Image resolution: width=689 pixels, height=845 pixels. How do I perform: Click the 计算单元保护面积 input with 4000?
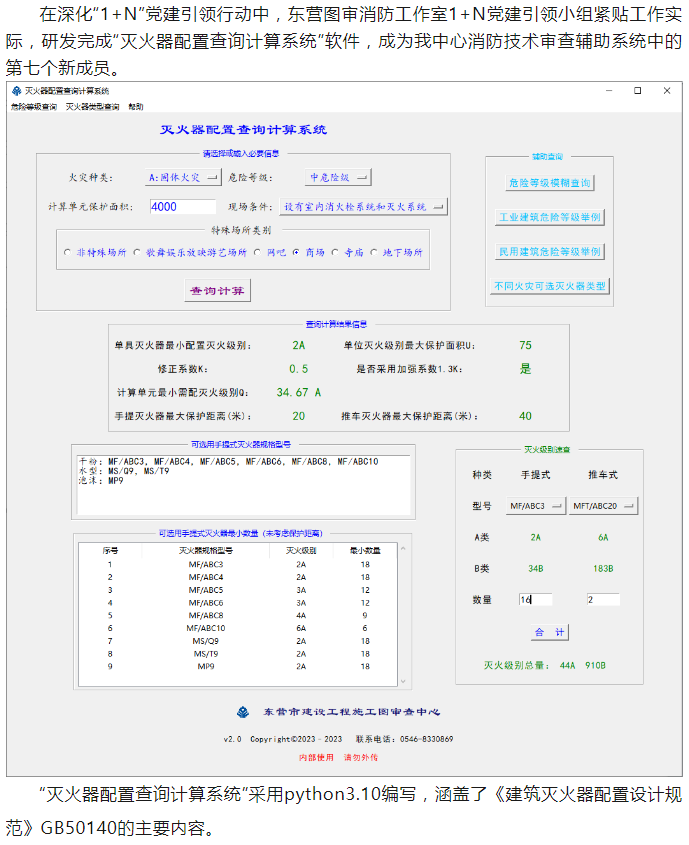pos(183,206)
